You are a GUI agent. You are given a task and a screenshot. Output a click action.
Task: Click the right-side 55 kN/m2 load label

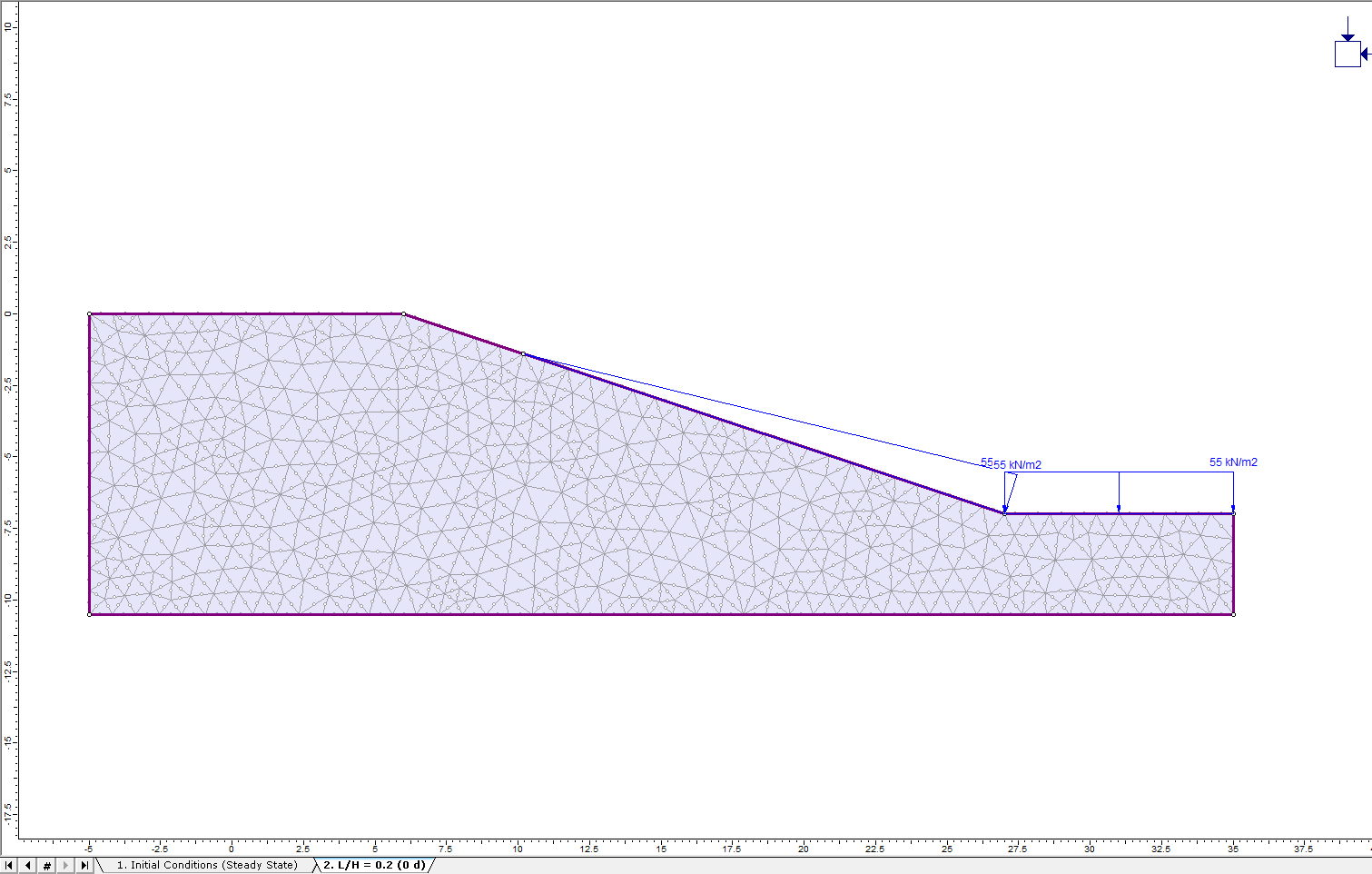[x=1233, y=462]
